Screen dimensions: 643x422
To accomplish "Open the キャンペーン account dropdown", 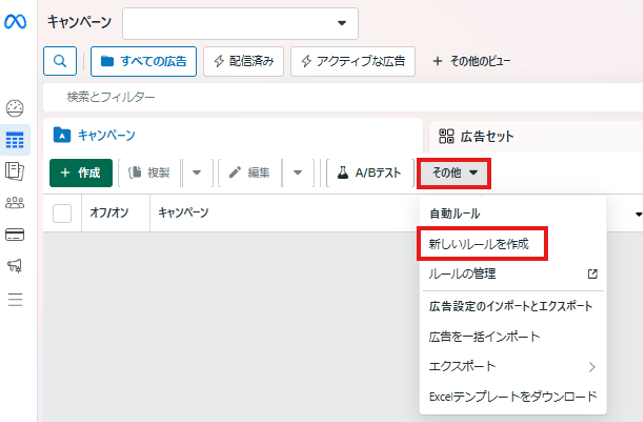I will [x=240, y=23].
